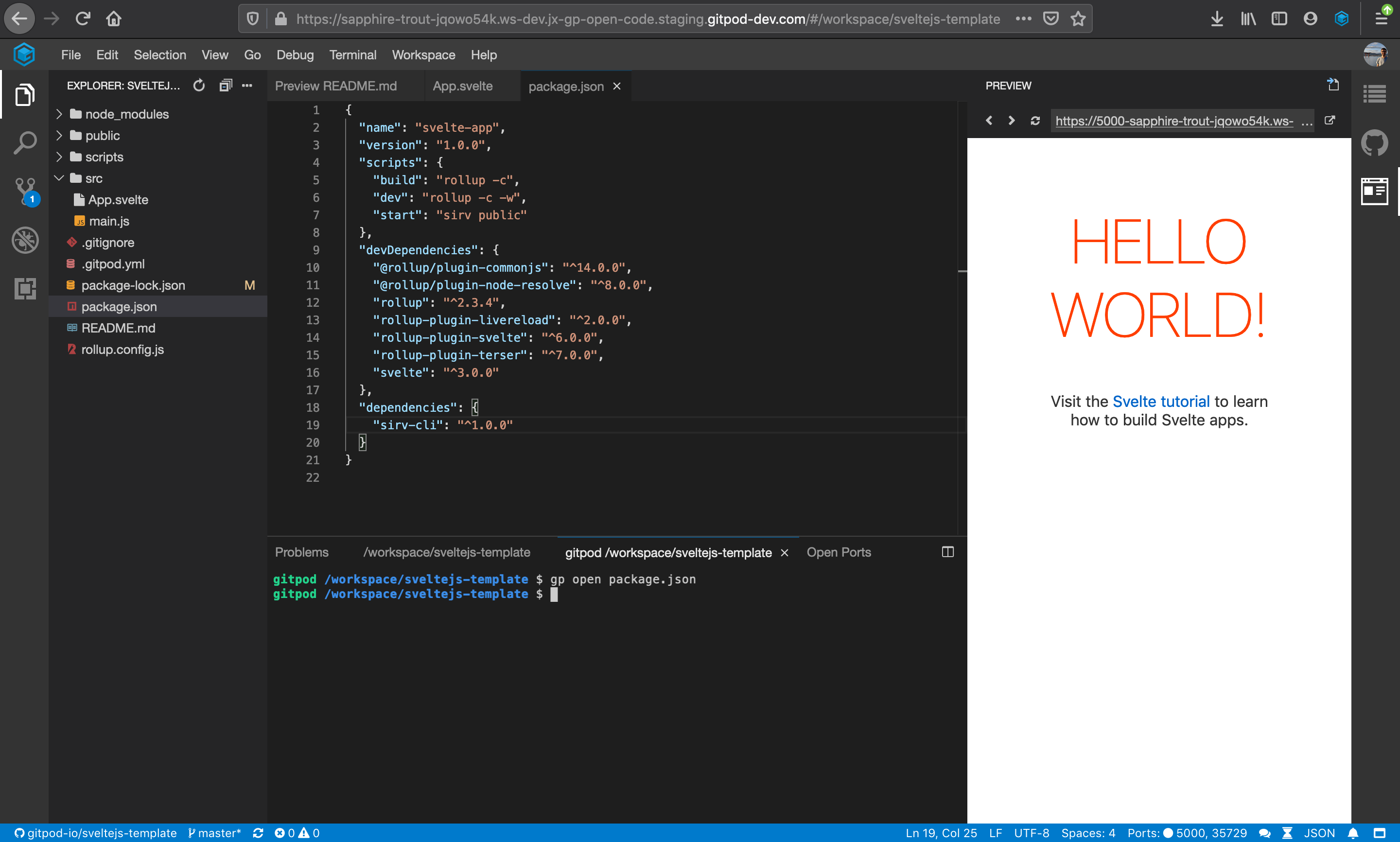The image size is (1400, 842).
Task: Open the Search view in the activity bar
Action: click(x=25, y=143)
